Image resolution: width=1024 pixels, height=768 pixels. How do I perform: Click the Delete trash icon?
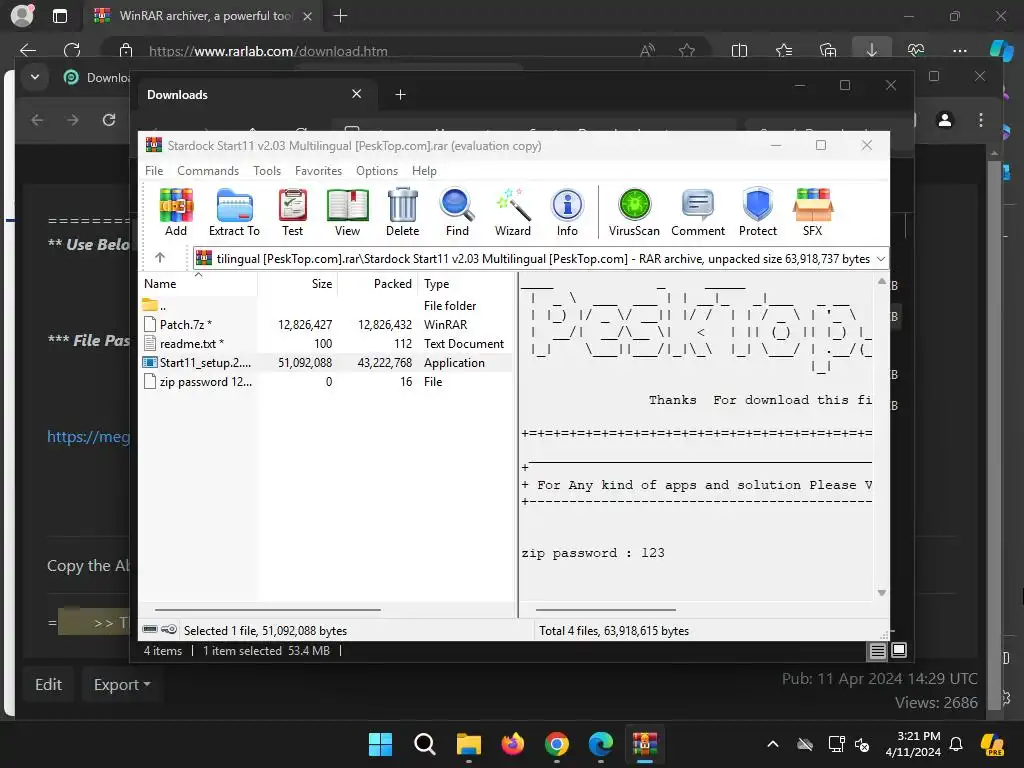(x=402, y=212)
